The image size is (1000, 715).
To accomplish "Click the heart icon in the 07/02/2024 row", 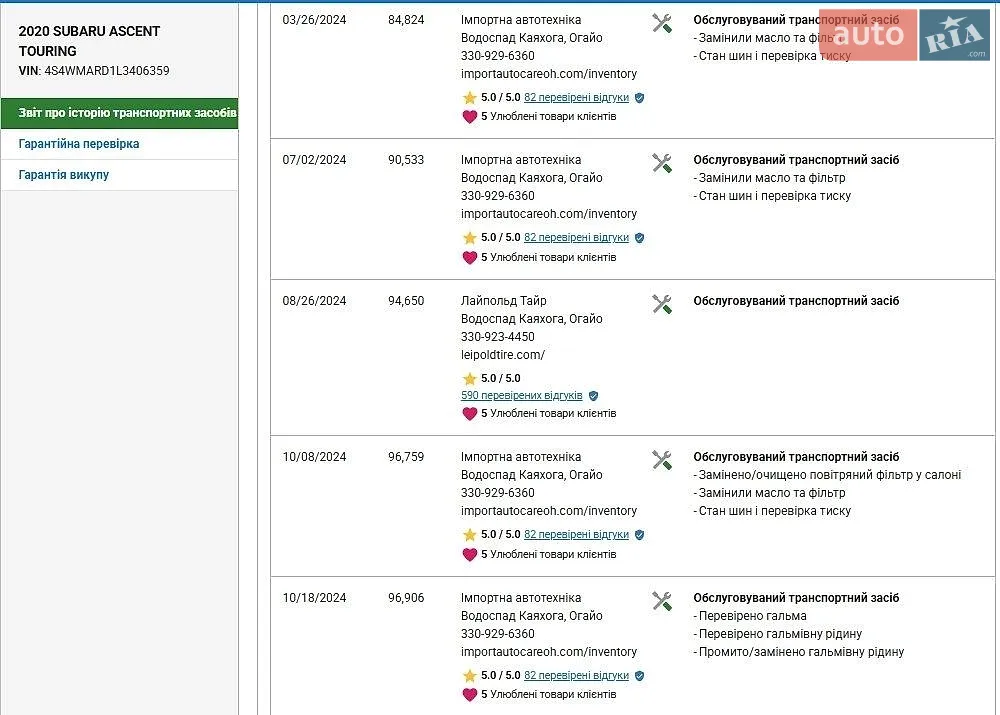I will tap(469, 258).
